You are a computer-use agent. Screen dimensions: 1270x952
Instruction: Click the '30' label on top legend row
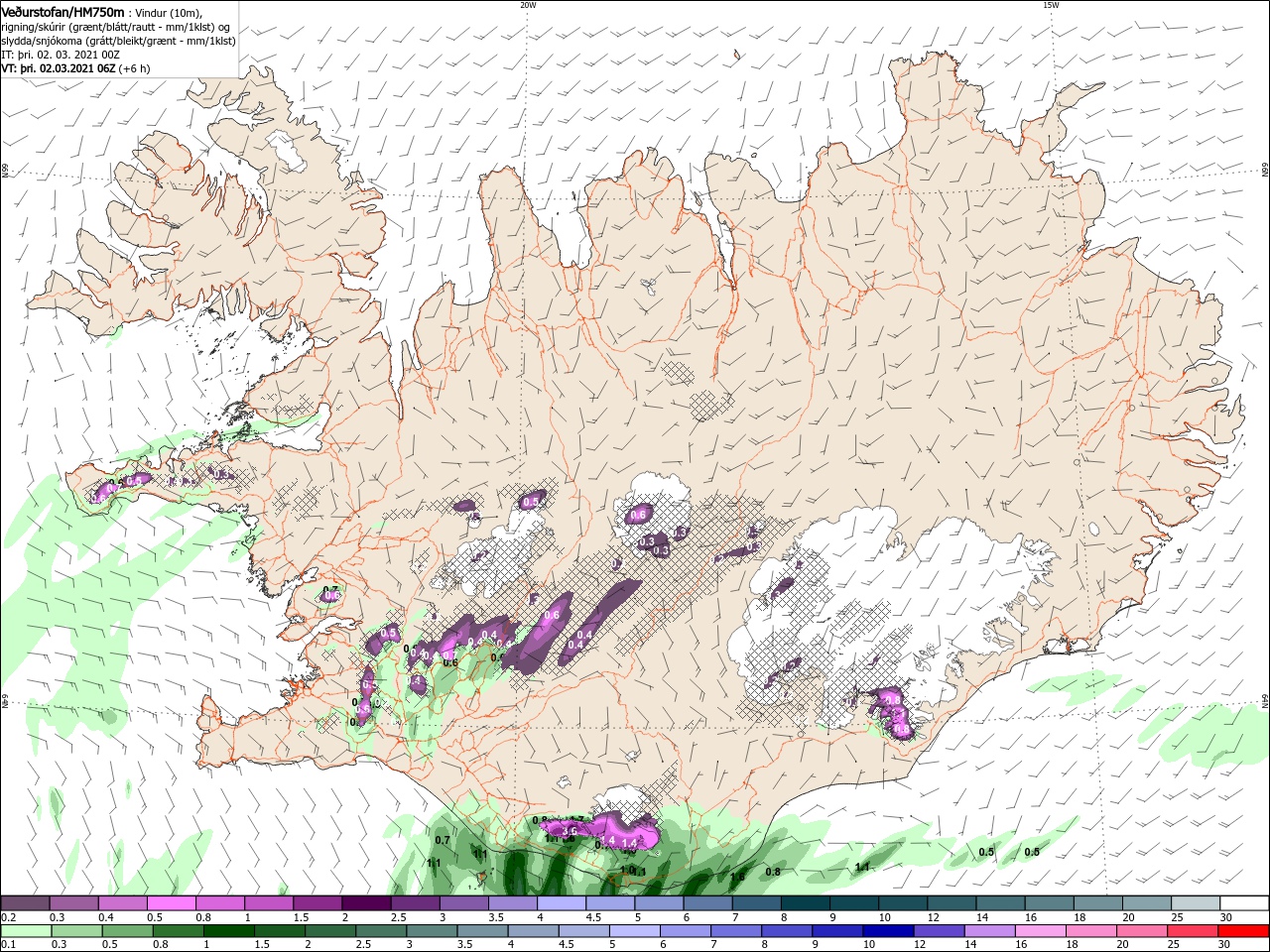(1225, 917)
